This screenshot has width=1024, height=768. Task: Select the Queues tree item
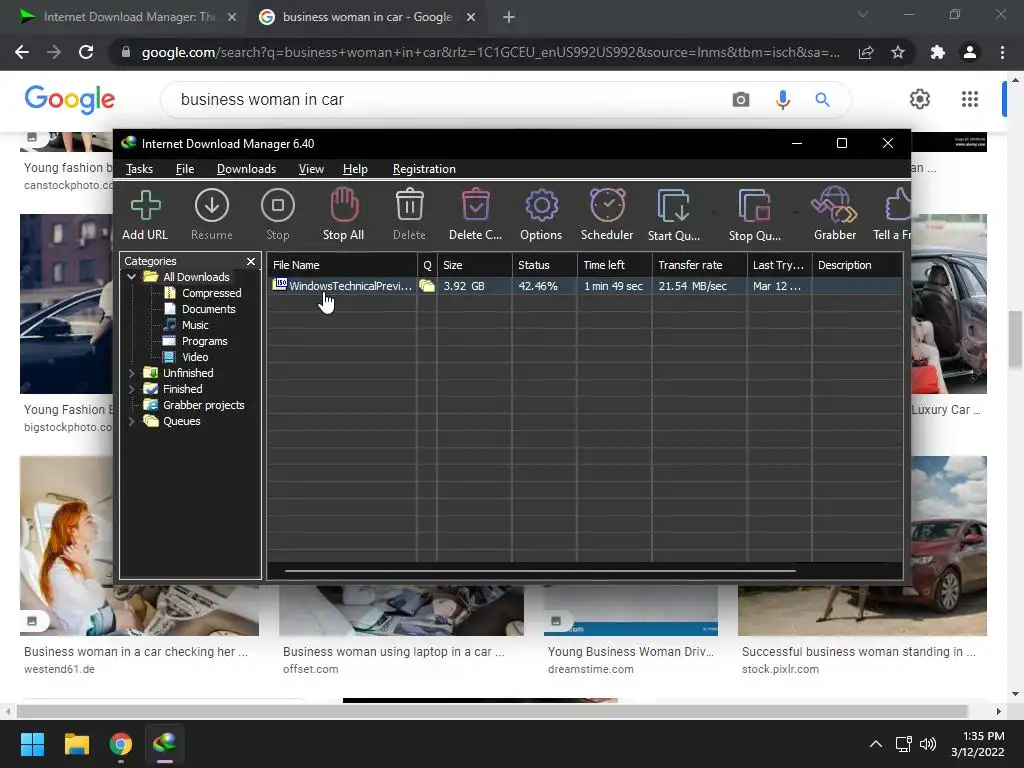(182, 421)
